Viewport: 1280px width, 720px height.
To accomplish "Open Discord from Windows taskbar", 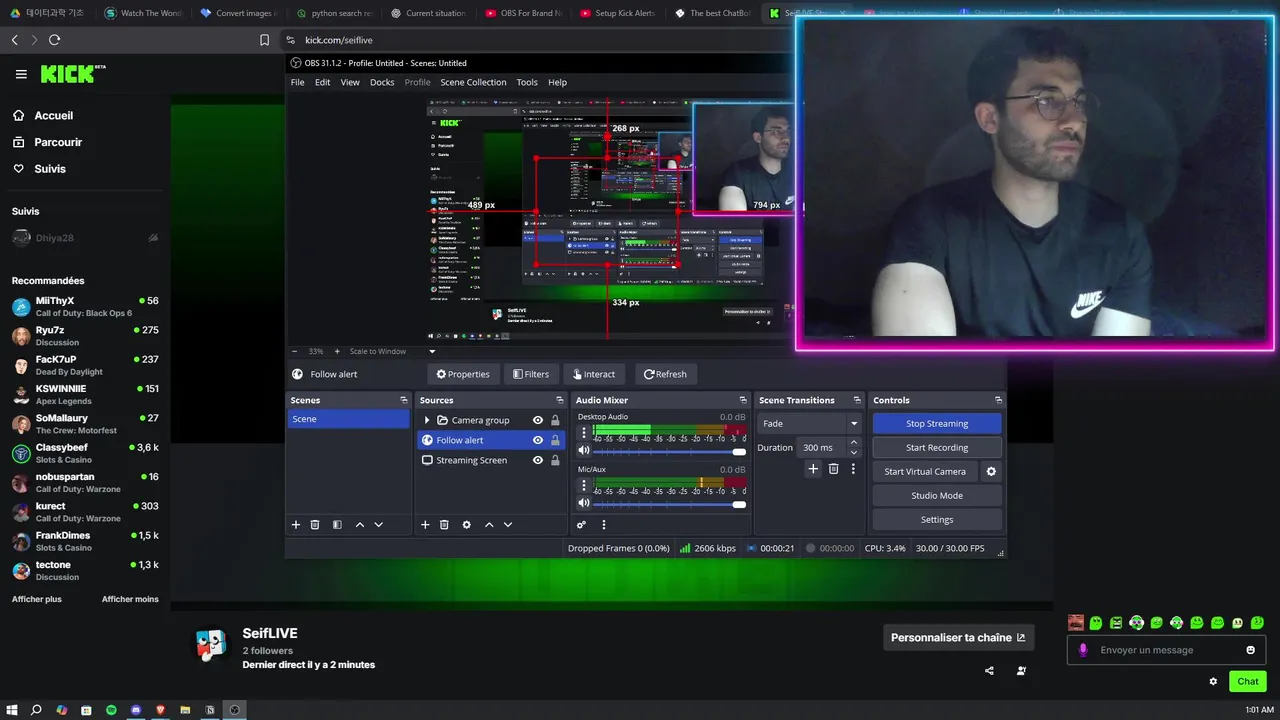I will [136, 710].
